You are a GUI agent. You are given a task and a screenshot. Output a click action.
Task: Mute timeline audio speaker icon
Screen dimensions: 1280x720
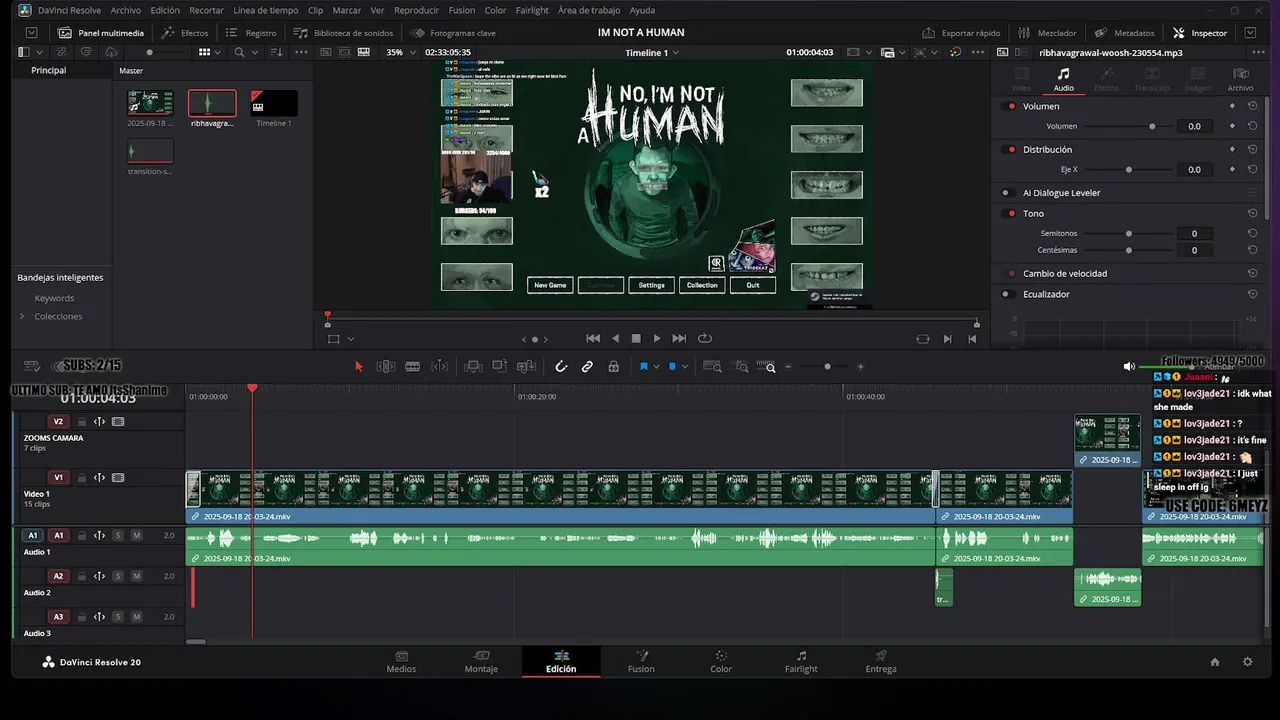pos(1129,367)
